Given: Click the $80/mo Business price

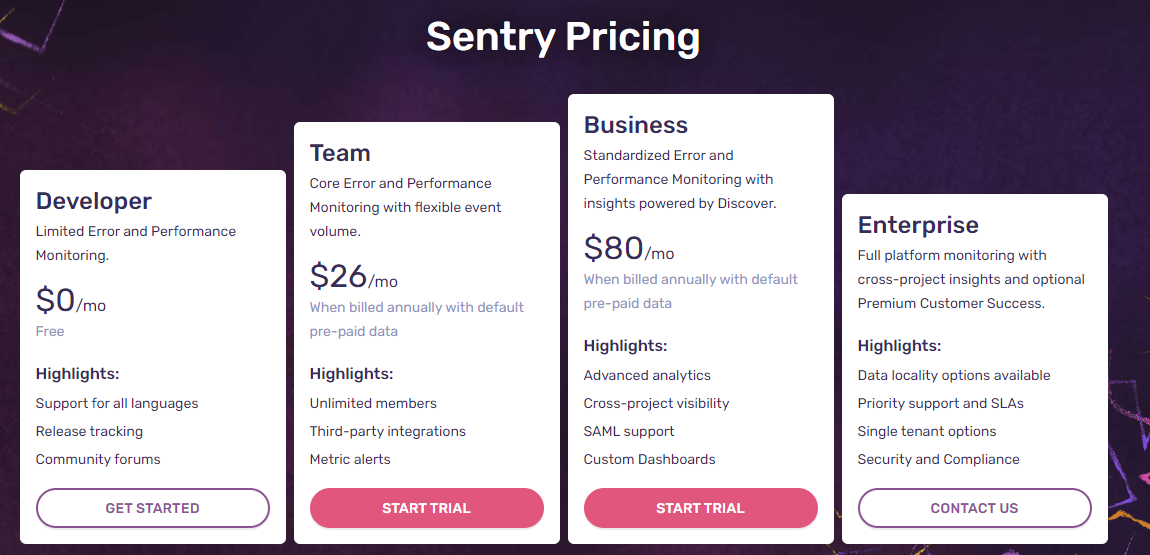Looking at the screenshot, I should (x=629, y=249).
